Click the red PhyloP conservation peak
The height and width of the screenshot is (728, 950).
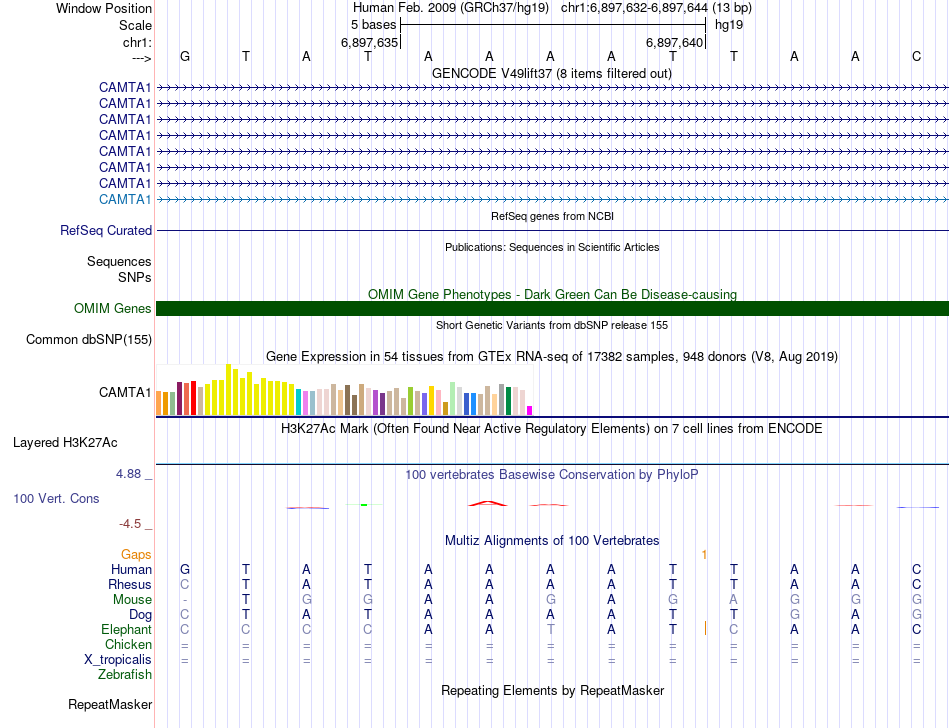tap(488, 503)
